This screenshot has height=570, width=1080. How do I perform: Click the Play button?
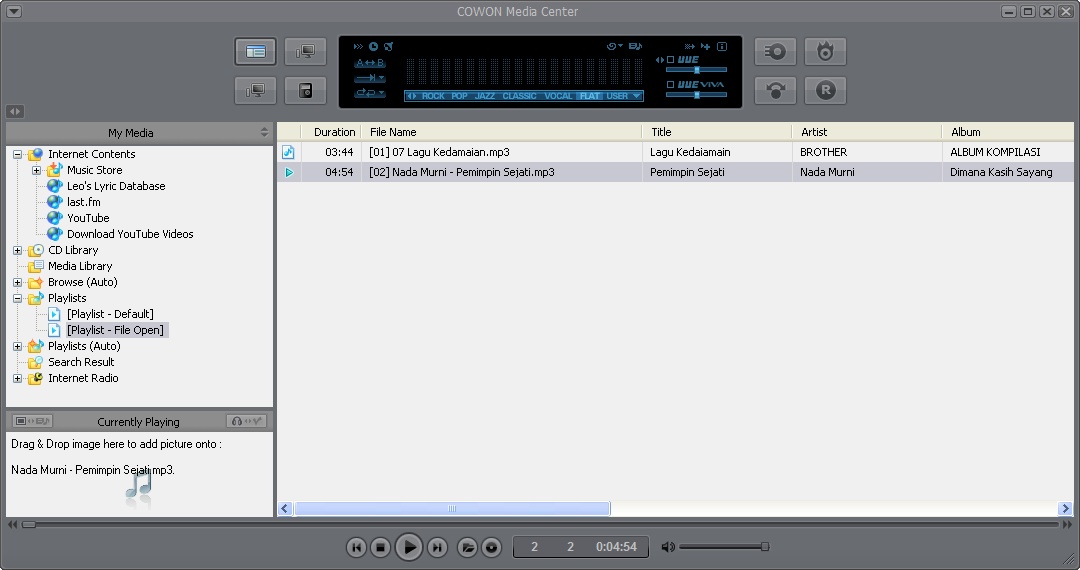click(x=409, y=547)
